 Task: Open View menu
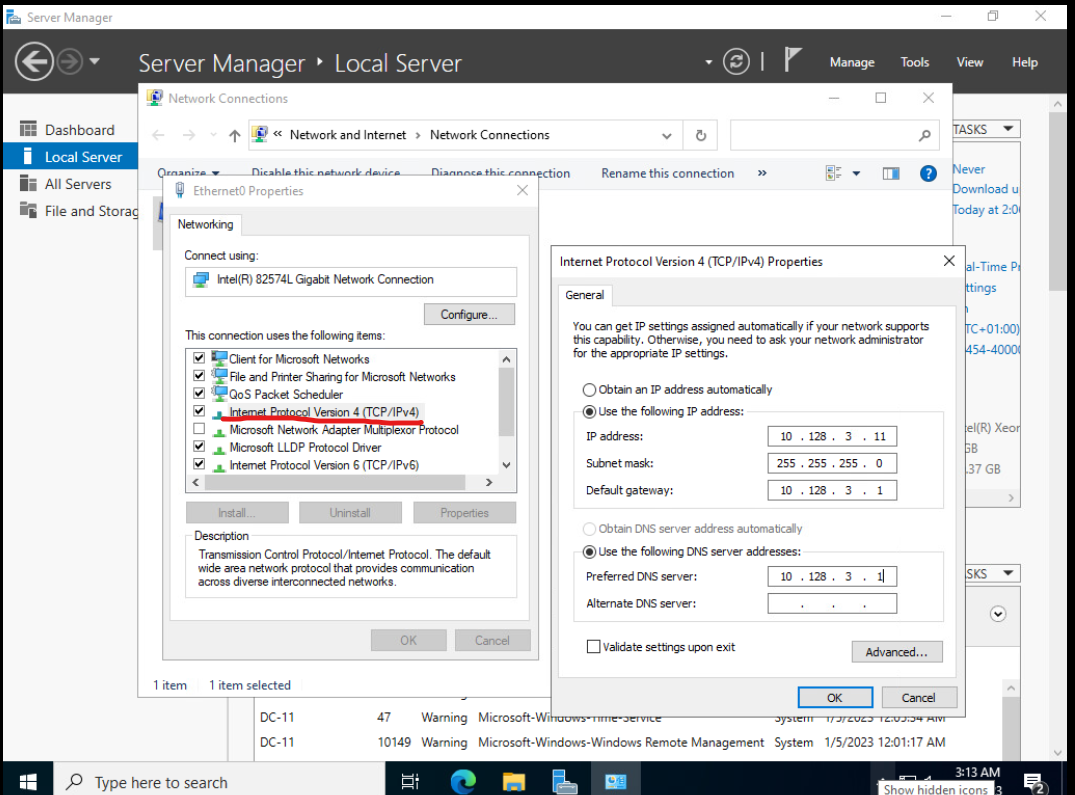pos(969,62)
